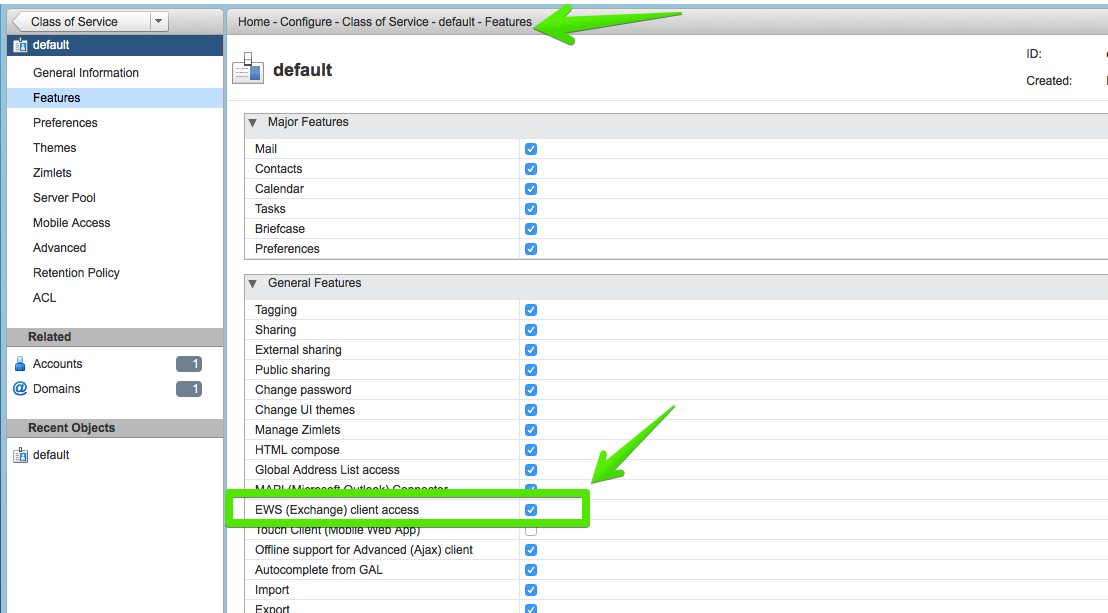Image resolution: width=1108 pixels, height=613 pixels.
Task: Uncheck the Calendar feature checkbox
Action: (531, 189)
